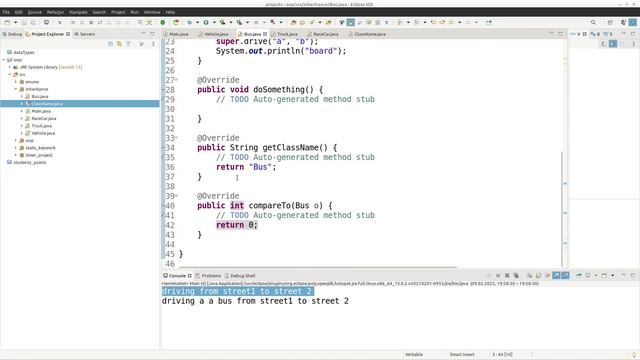Open the New wizard dropdown arrow
This screenshot has width=640, height=360.
point(16,22)
